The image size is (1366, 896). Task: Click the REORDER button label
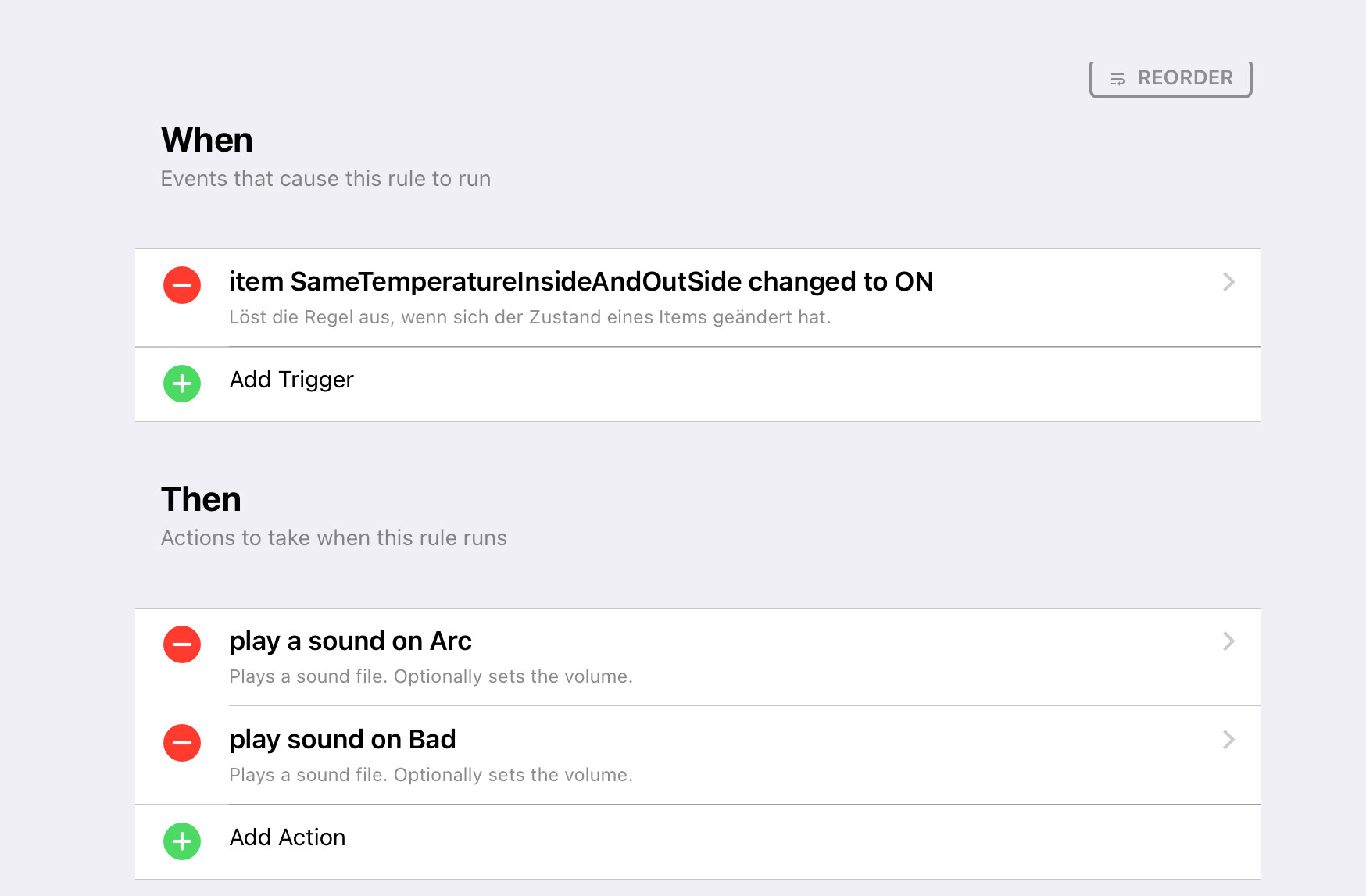pos(1185,78)
